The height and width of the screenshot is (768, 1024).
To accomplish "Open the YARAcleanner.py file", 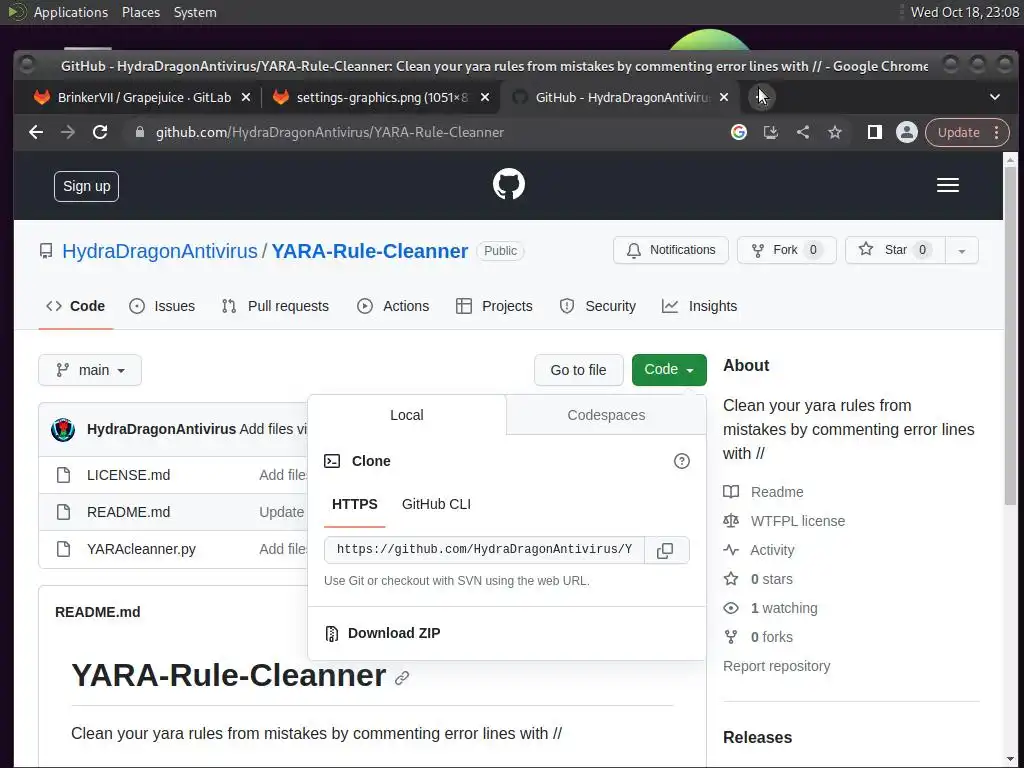I will coord(141,549).
